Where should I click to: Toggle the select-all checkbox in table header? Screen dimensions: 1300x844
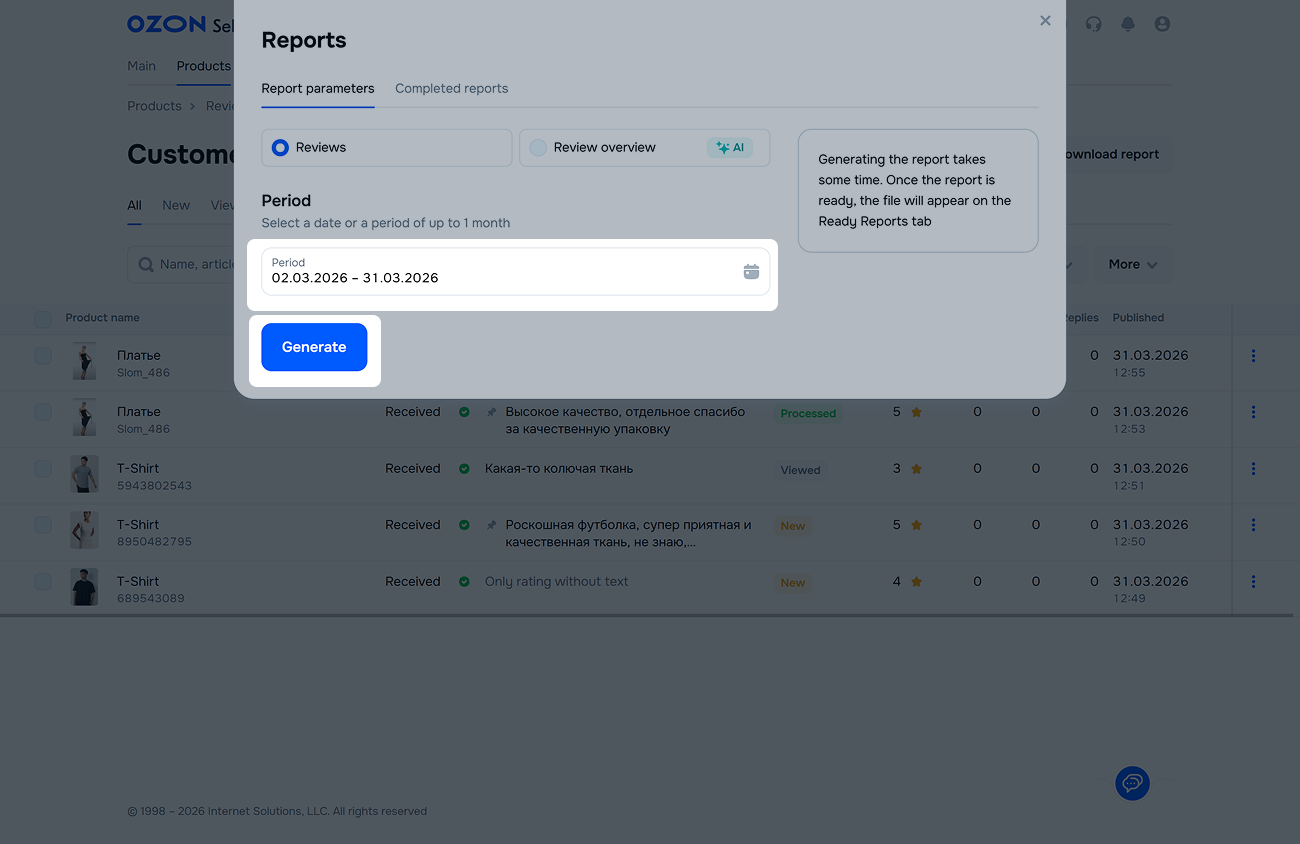[43, 319]
